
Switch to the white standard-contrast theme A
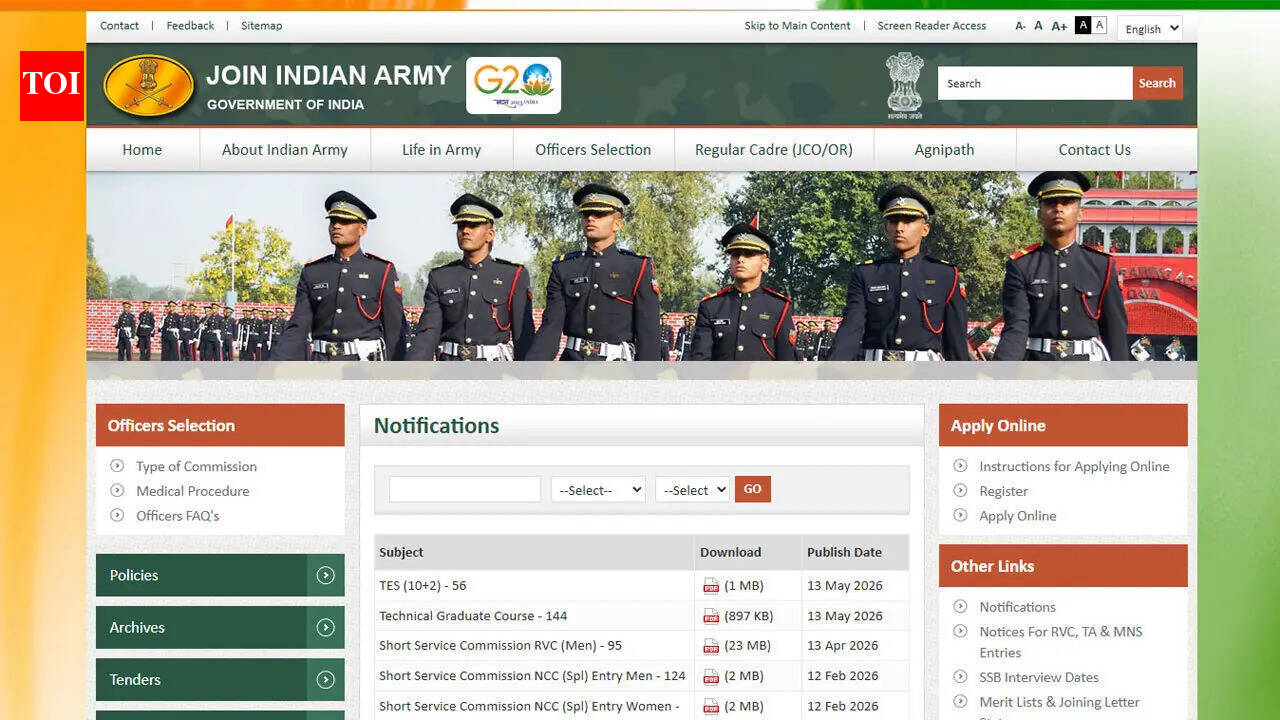click(1100, 26)
